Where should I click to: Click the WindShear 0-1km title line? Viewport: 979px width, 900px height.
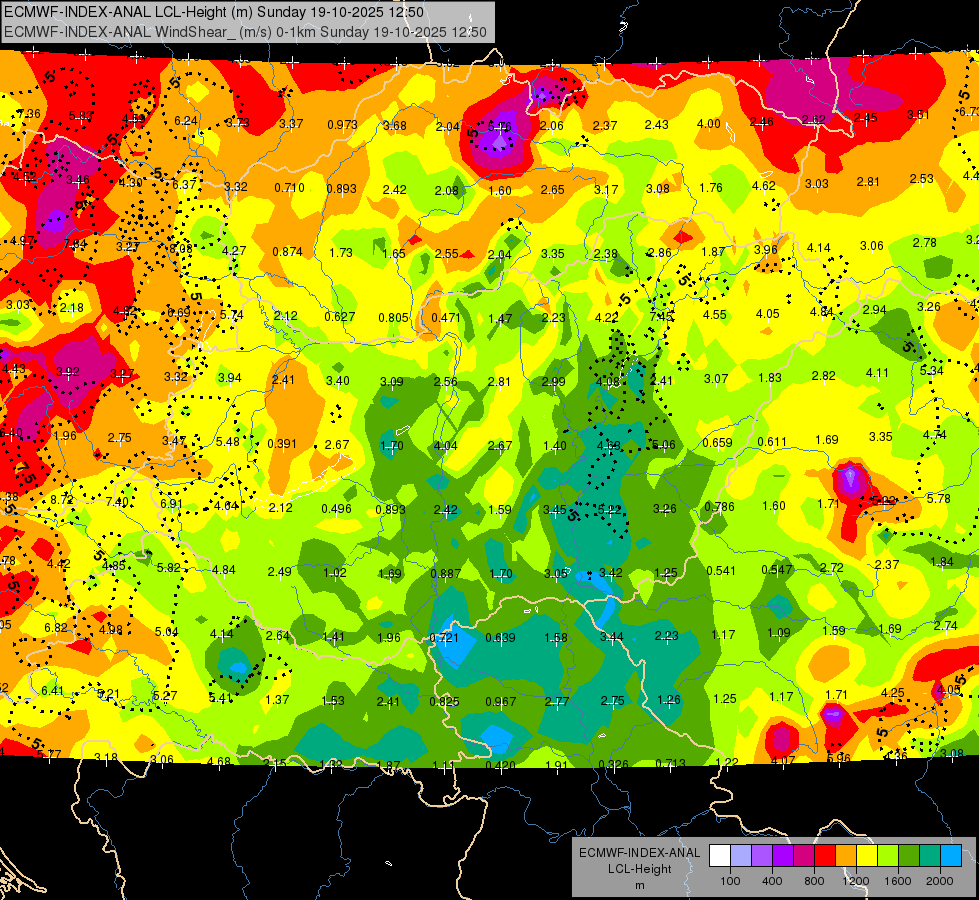click(x=245, y=32)
